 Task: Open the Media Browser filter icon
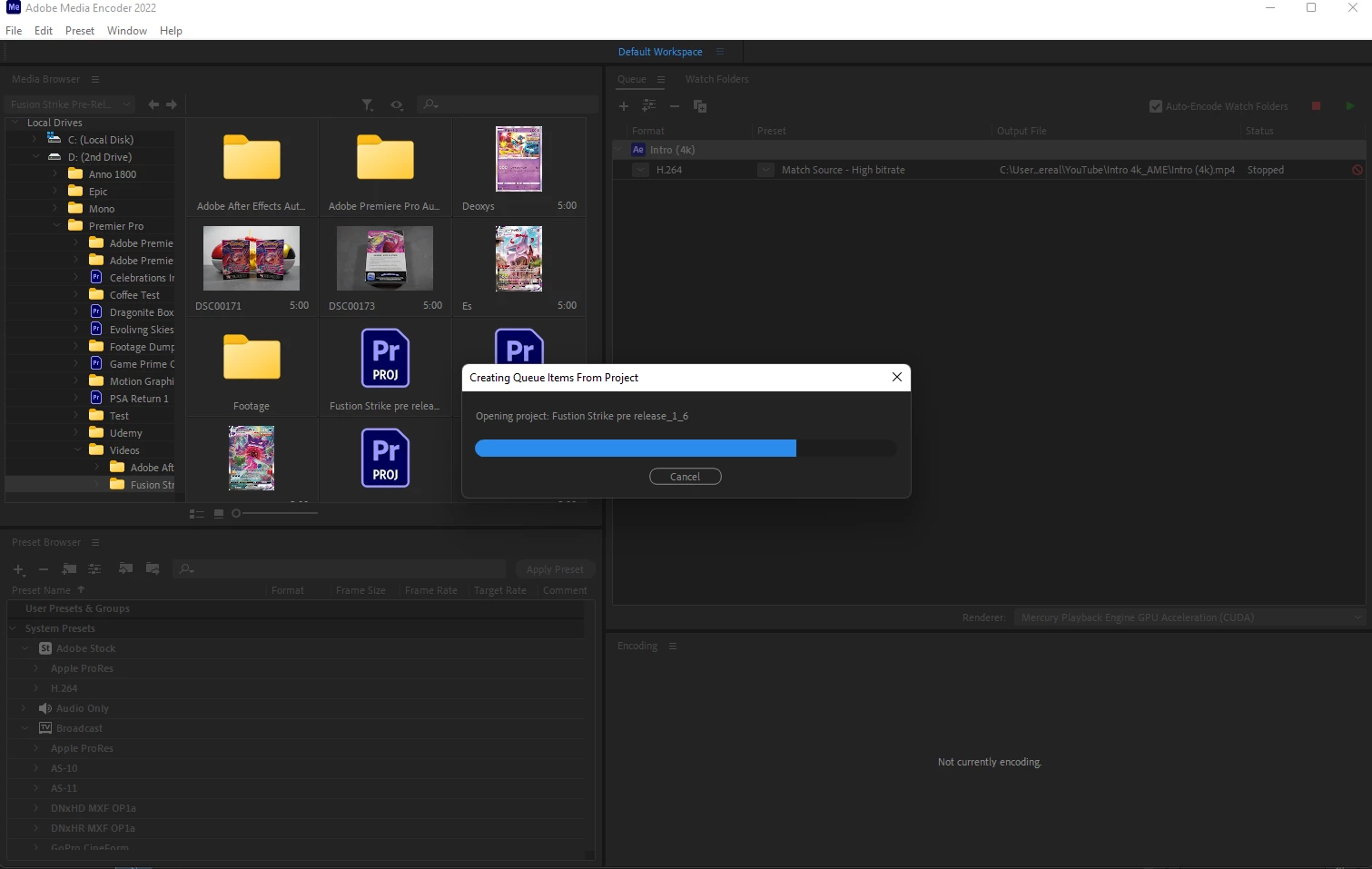point(367,105)
